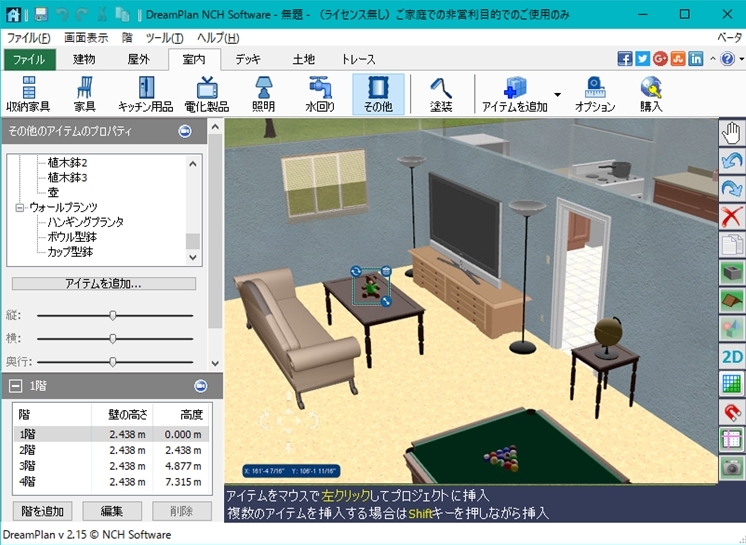Share on Google Plus
The width and height of the screenshot is (746, 545).
tap(660, 59)
